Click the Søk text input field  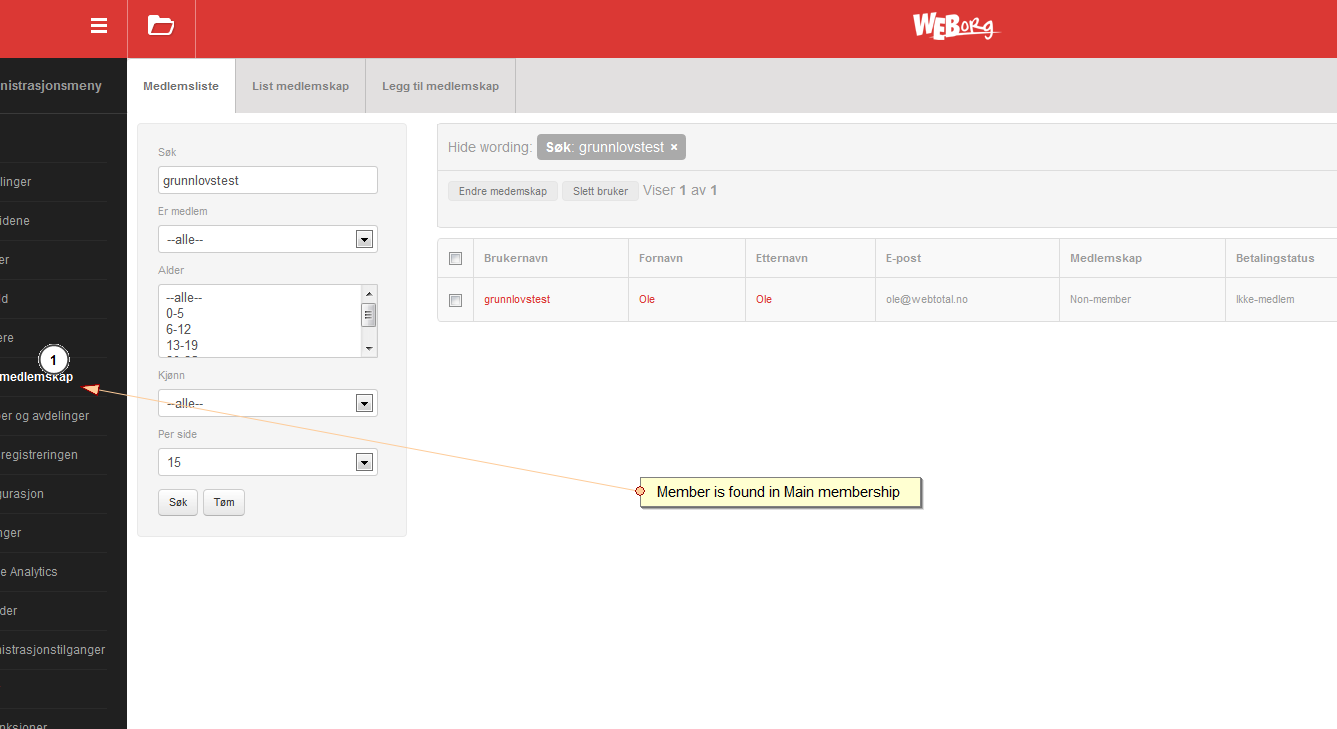[268, 180]
